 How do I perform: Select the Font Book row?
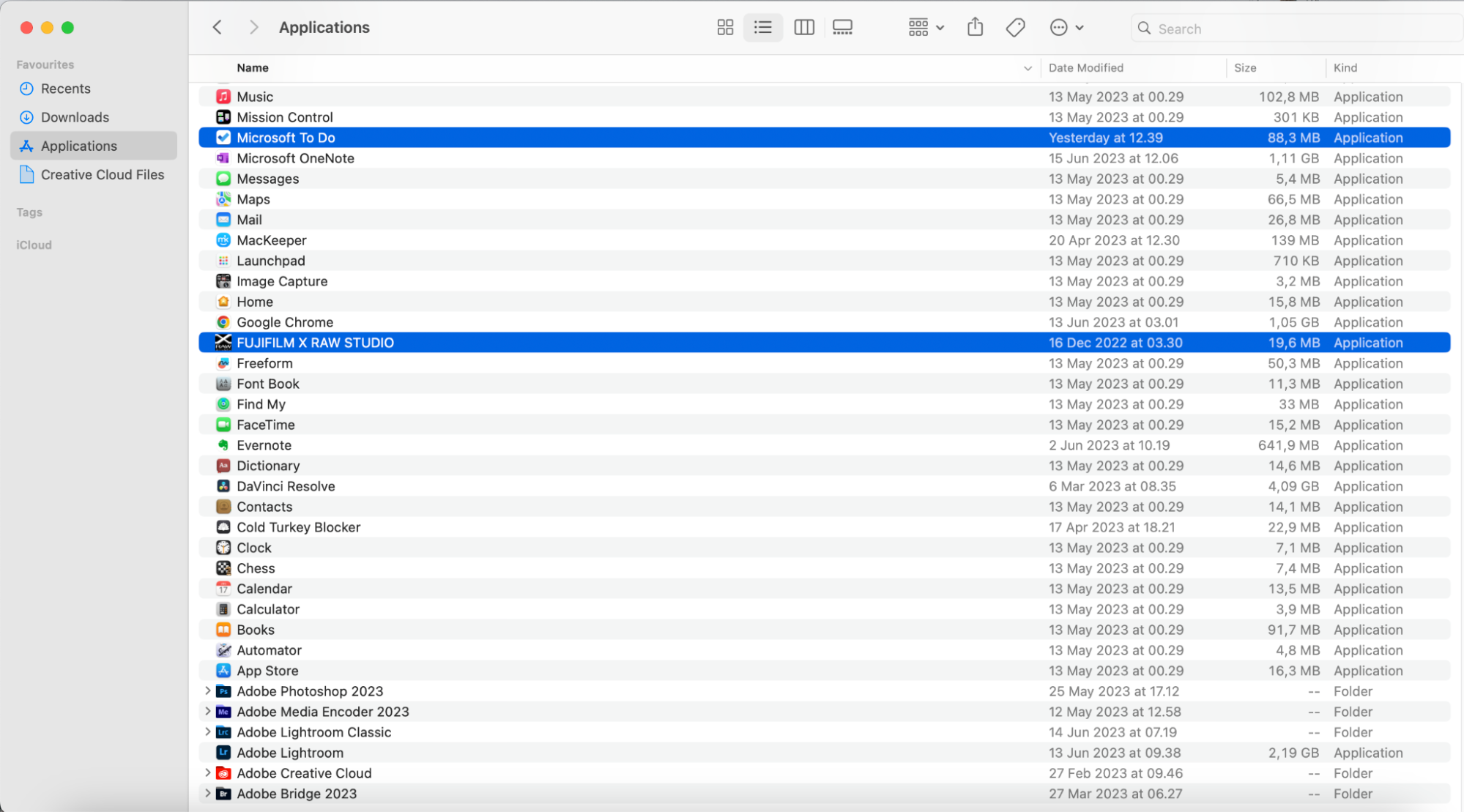coord(825,384)
